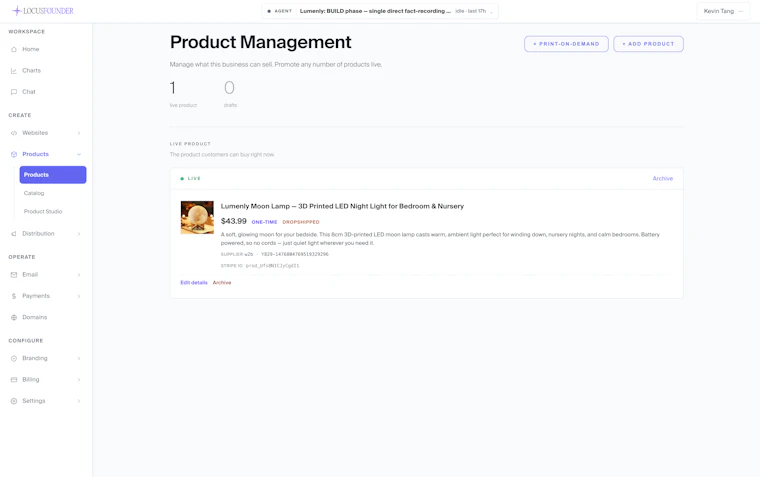The image size is (760, 477).
Task: Expand the Email section chevron
Action: pyautogui.click(x=79, y=275)
